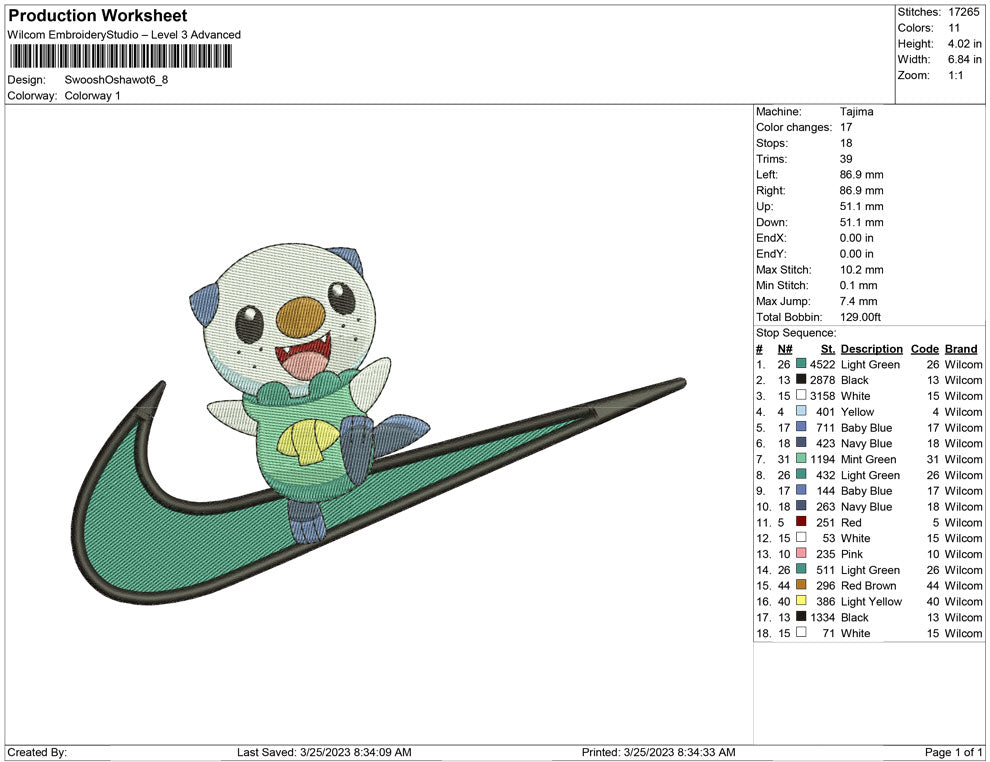Screen dimensions: 990x762
Task: Select the Baby Blue swatch with 711 stitches
Action: (801, 427)
